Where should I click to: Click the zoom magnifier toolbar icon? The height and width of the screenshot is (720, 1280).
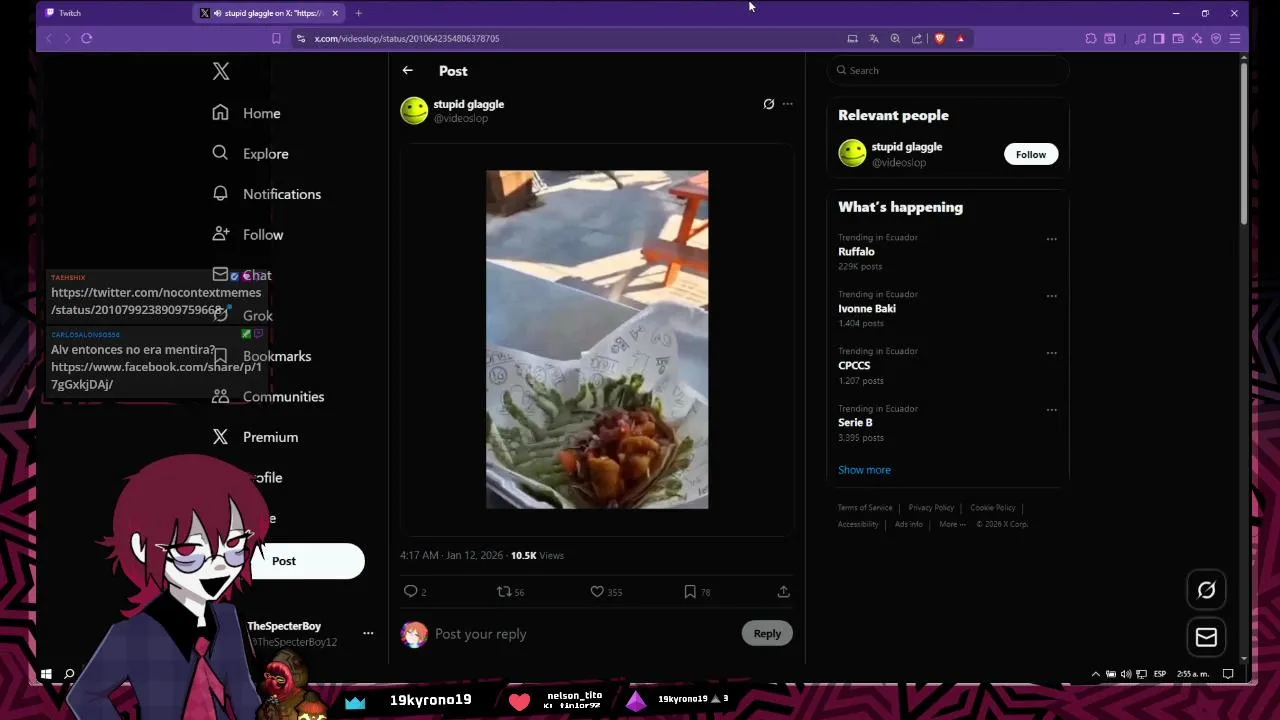(895, 38)
